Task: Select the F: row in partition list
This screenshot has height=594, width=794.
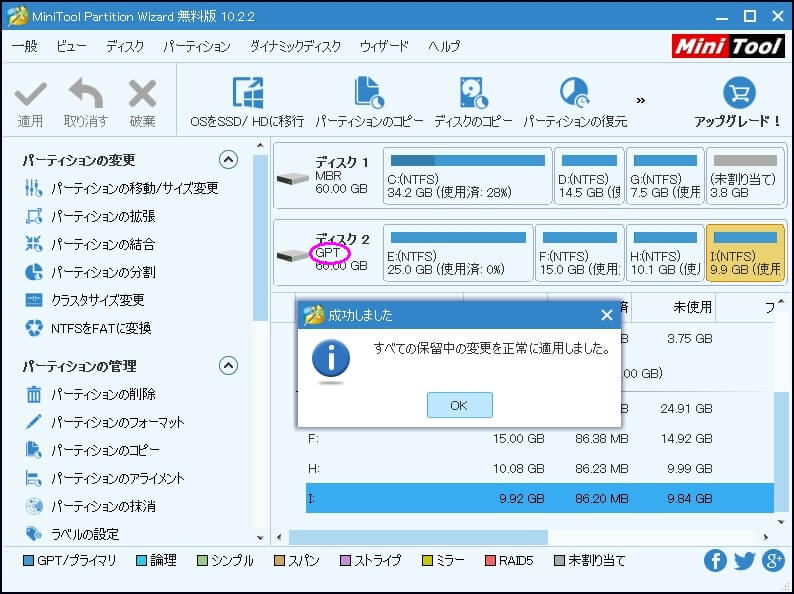Action: (540, 439)
